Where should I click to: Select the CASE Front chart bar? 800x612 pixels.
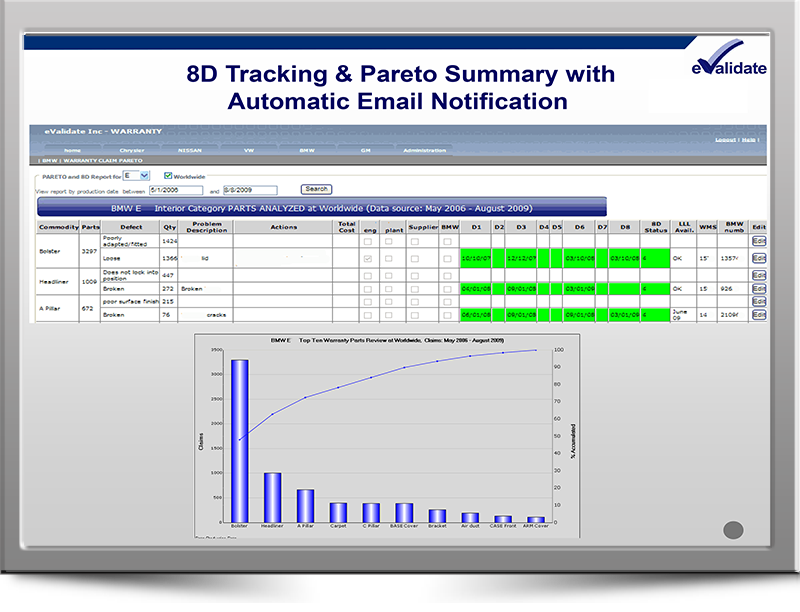[x=503, y=519]
